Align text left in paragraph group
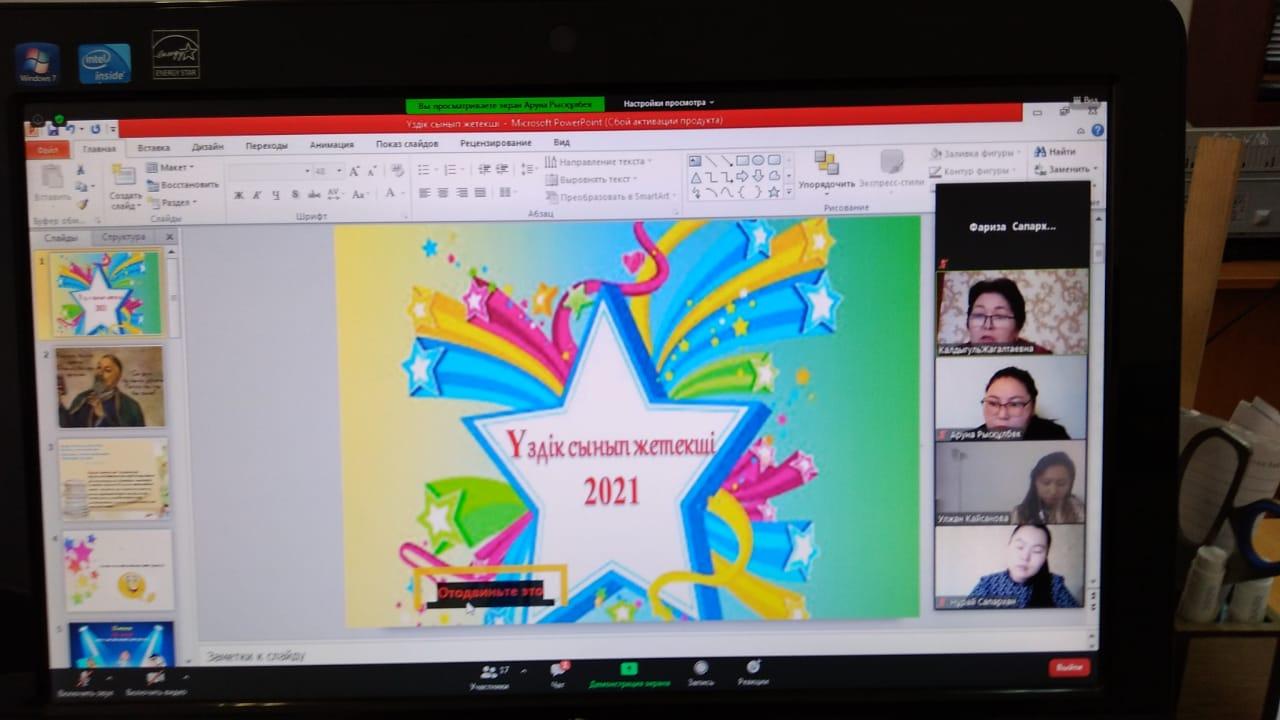1280x720 pixels. 424,193
